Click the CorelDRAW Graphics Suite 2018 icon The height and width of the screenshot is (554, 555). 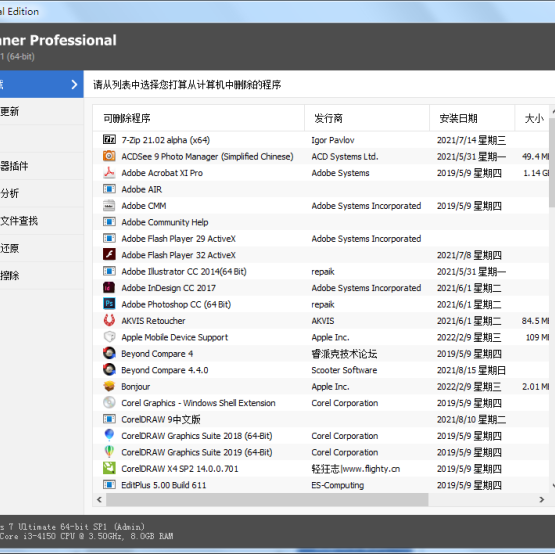[x=109, y=435]
